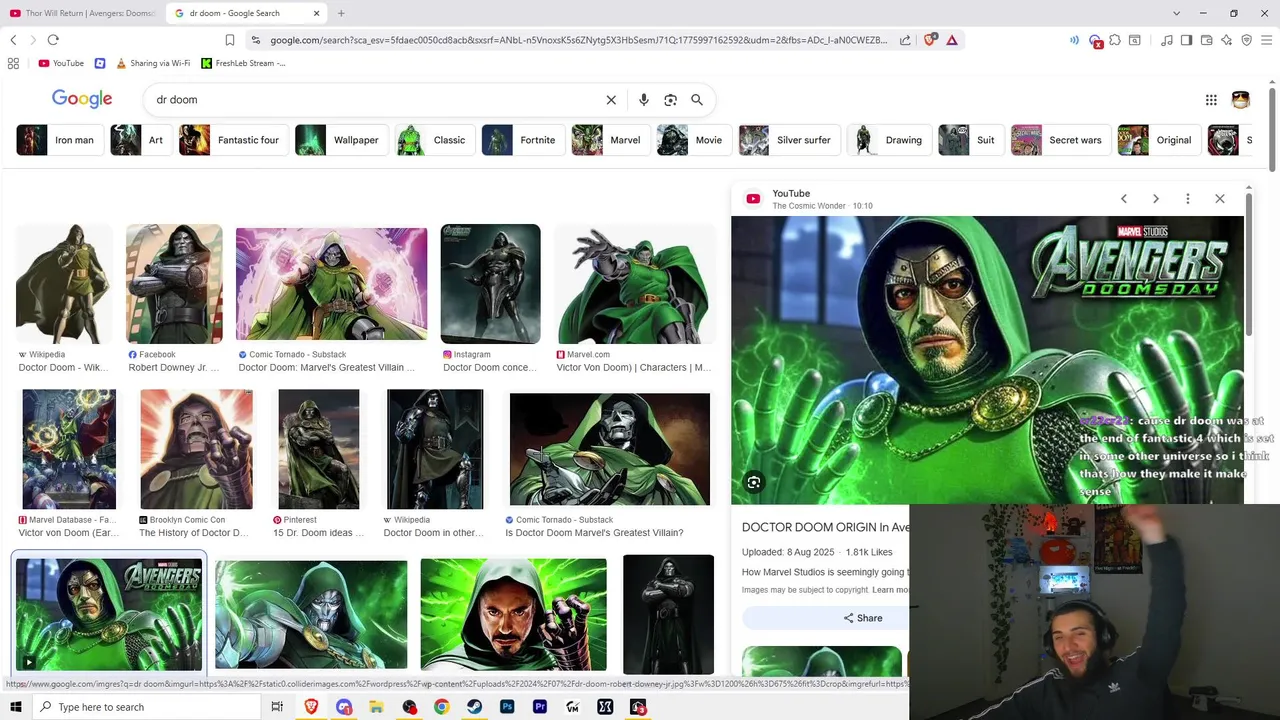The height and width of the screenshot is (720, 1280).
Task: Show previous image in preview panel
Action: [1124, 199]
